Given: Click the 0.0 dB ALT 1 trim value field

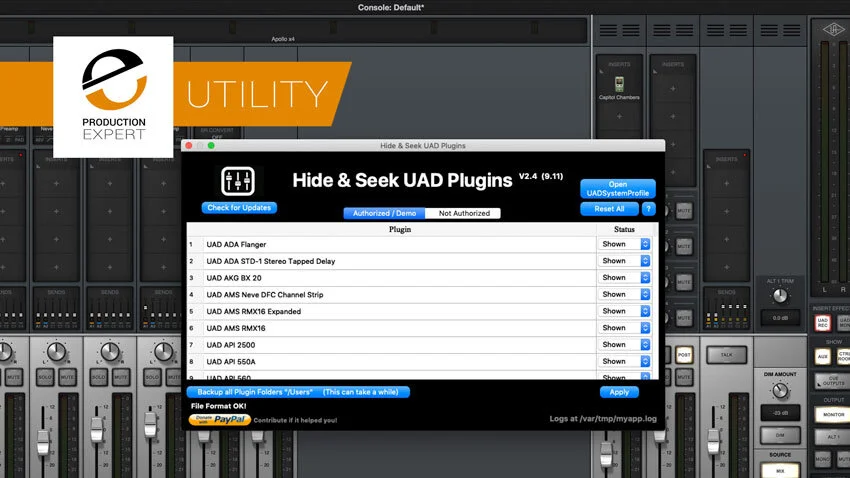Looking at the screenshot, I should [780, 318].
